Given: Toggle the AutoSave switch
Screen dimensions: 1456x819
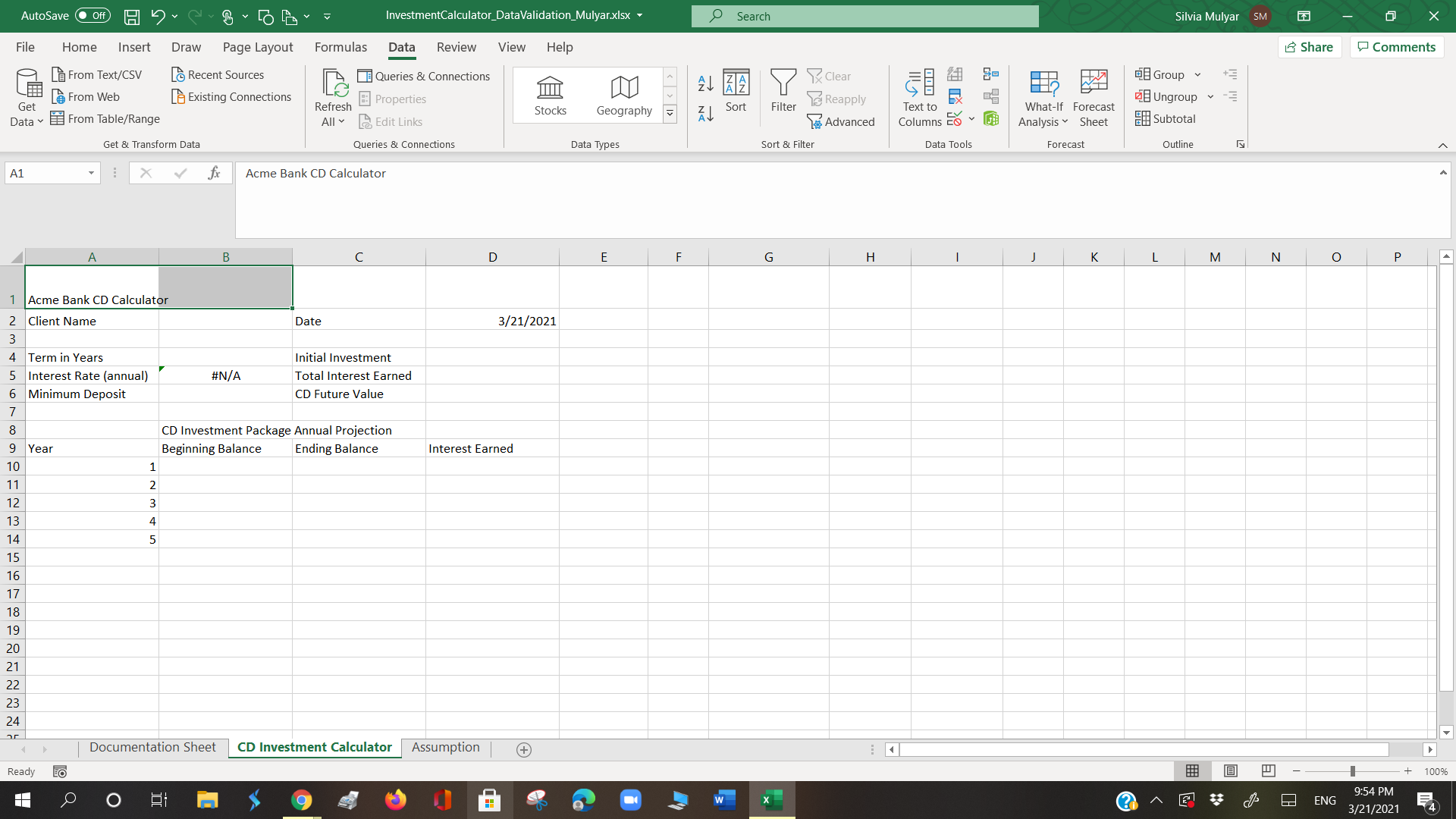Looking at the screenshot, I should tap(93, 16).
